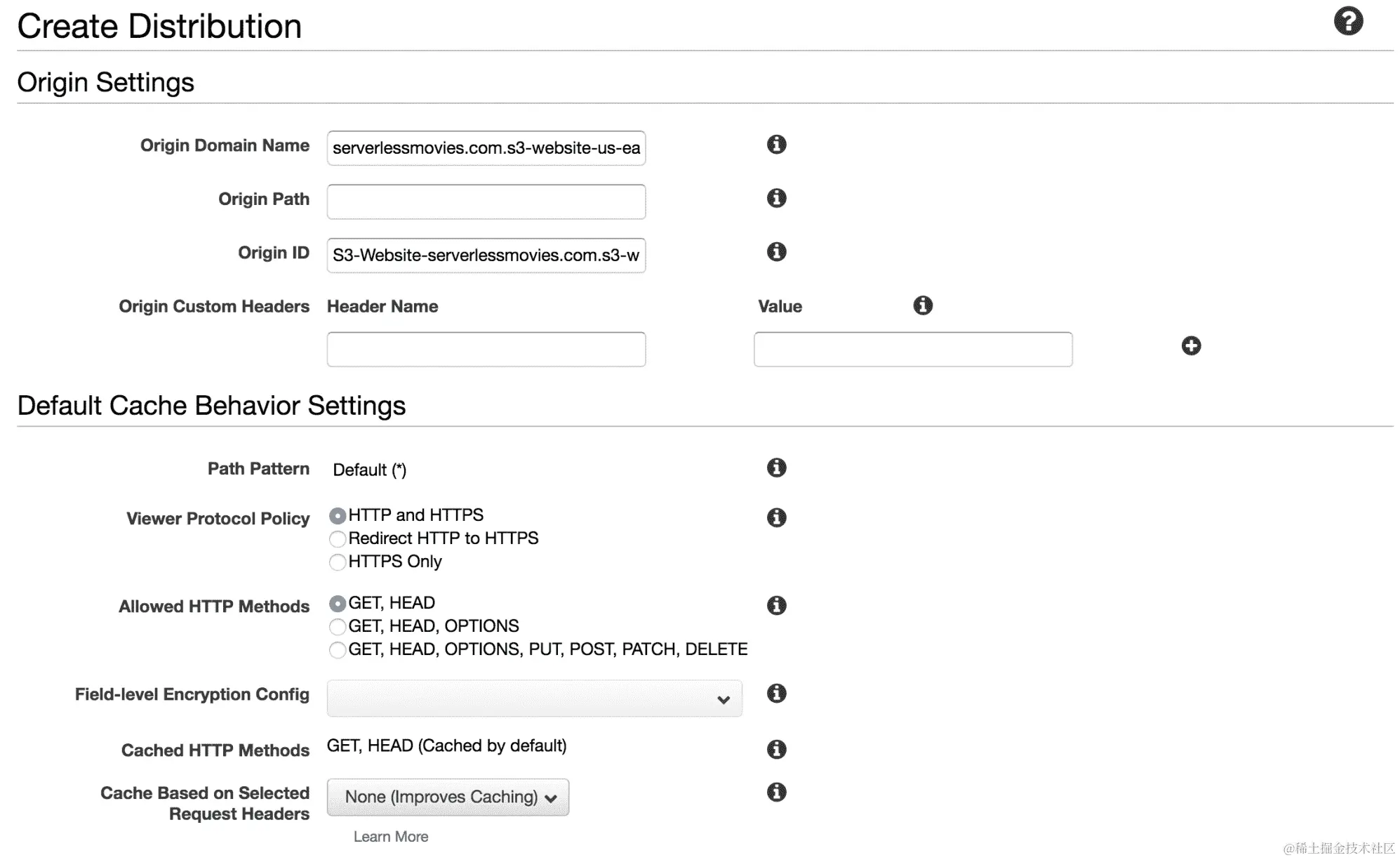Click the Origin Path input field

point(486,202)
